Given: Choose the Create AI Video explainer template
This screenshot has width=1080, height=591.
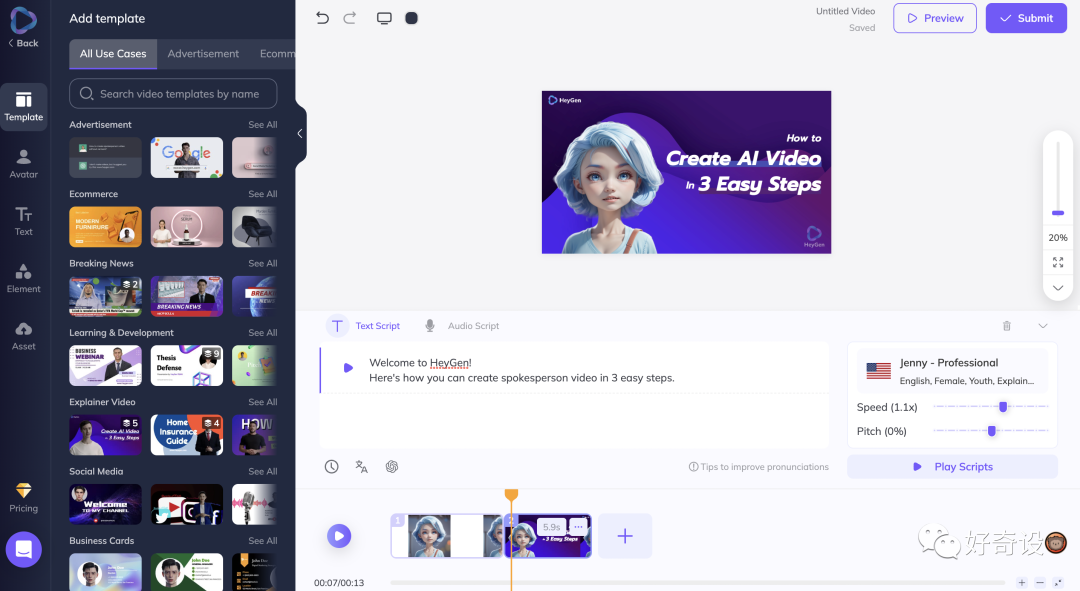Looking at the screenshot, I should pos(105,435).
